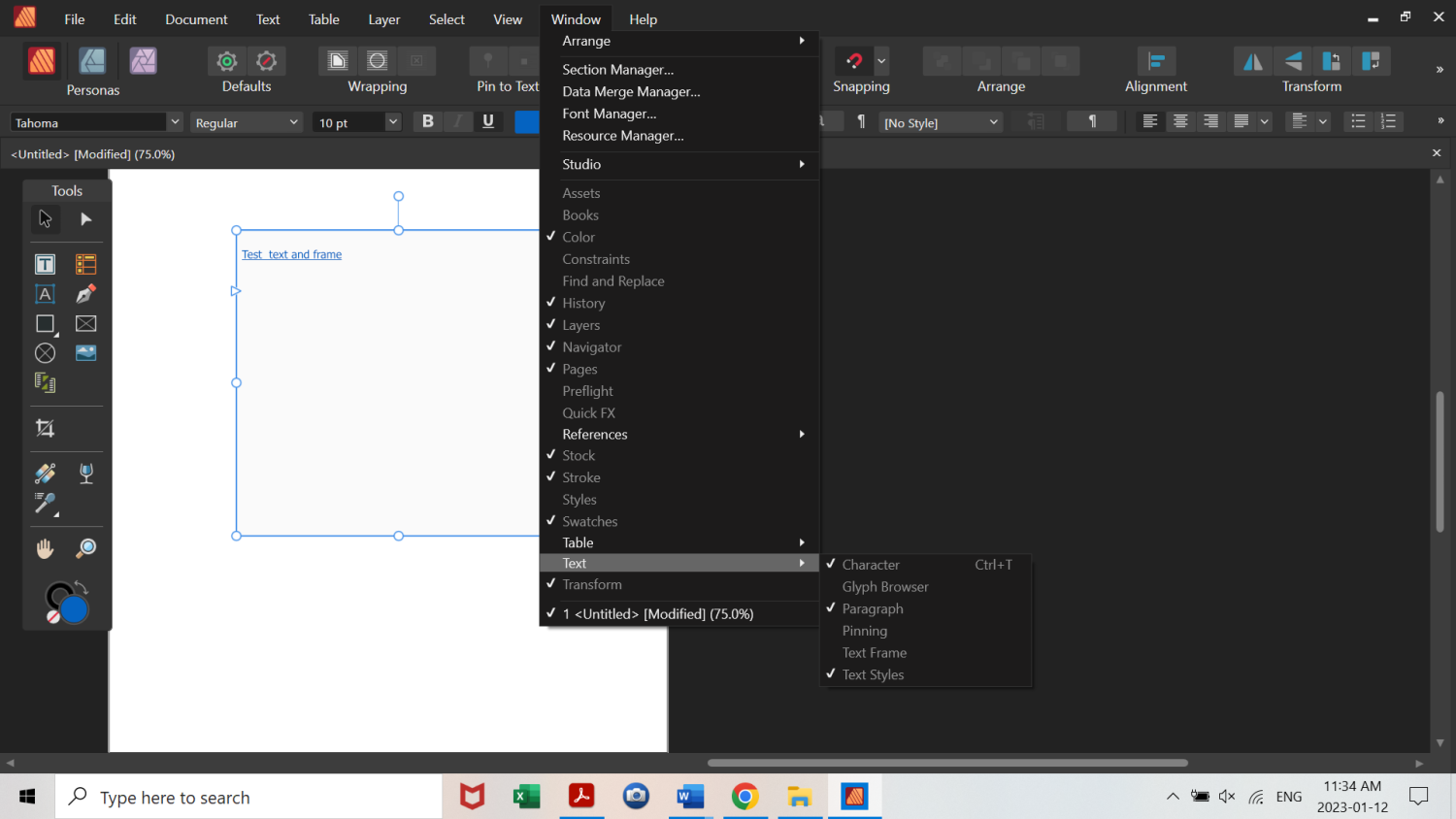Open Font Manager from Window menu
The width and height of the screenshot is (1456, 819).
(609, 114)
